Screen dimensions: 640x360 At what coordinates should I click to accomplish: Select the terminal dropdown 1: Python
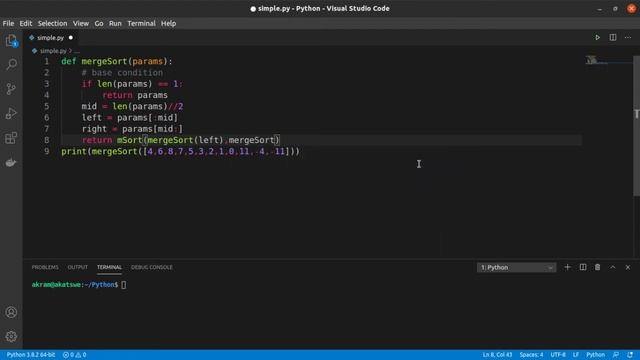(516, 267)
